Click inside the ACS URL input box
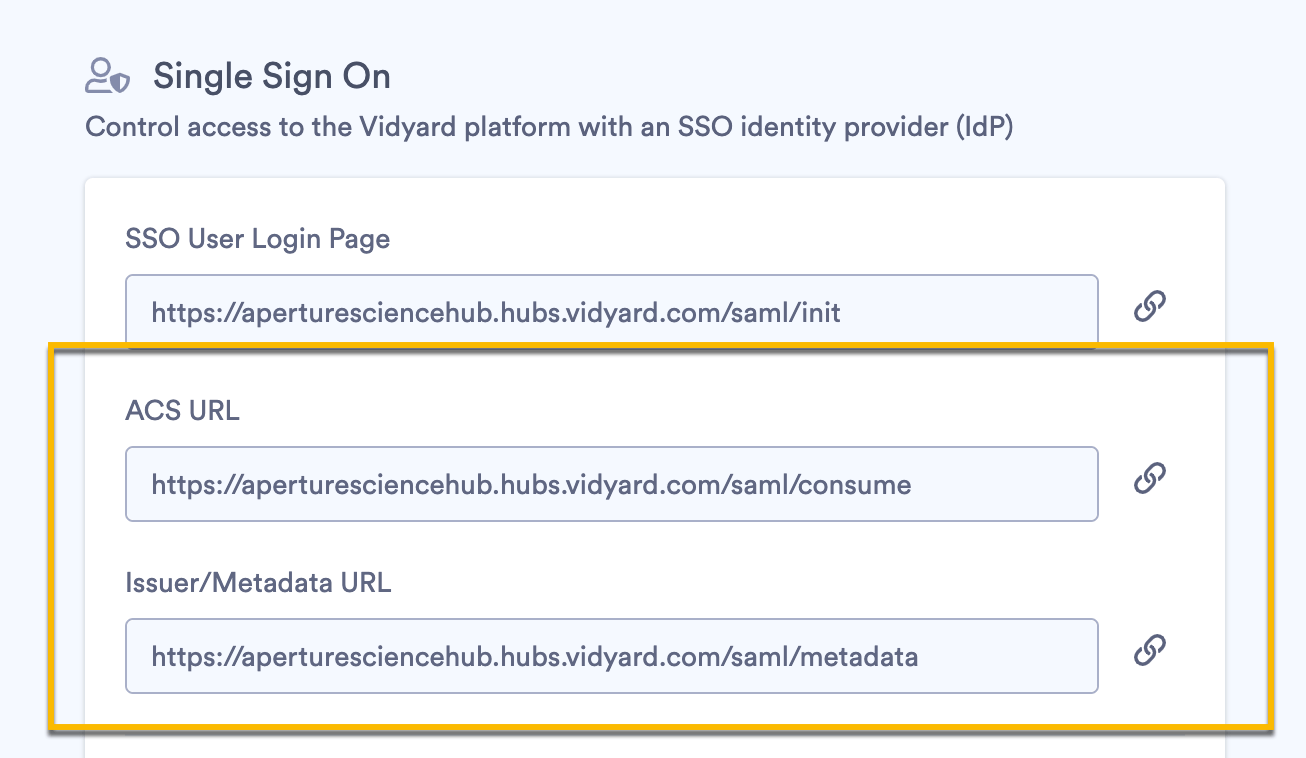The height and width of the screenshot is (758, 1306). click(610, 484)
